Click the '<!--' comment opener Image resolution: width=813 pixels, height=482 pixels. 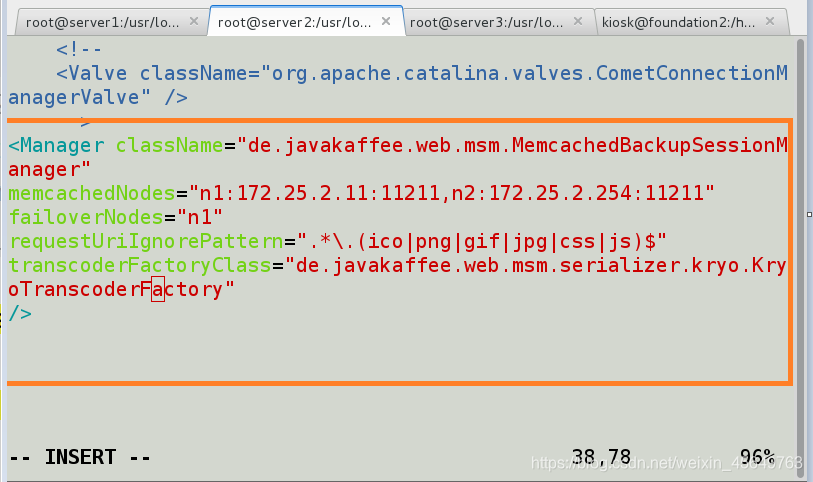(79, 49)
